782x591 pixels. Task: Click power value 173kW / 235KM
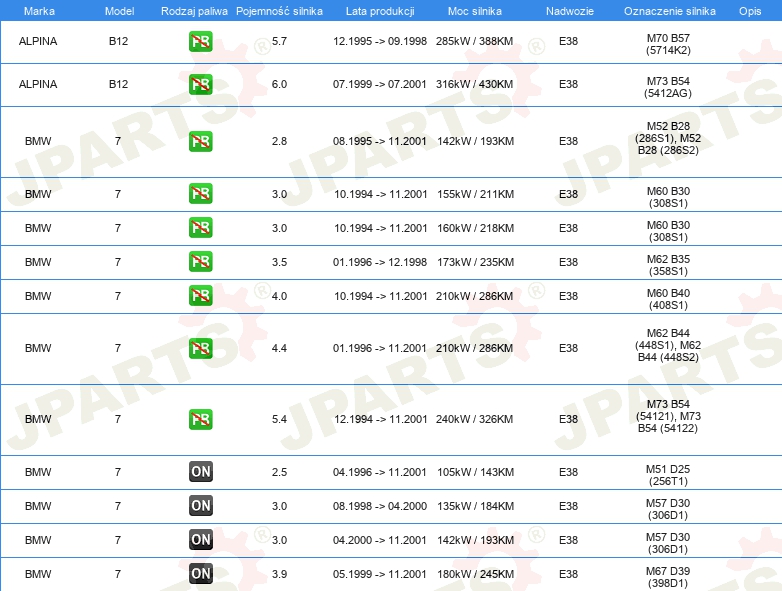[475, 262]
